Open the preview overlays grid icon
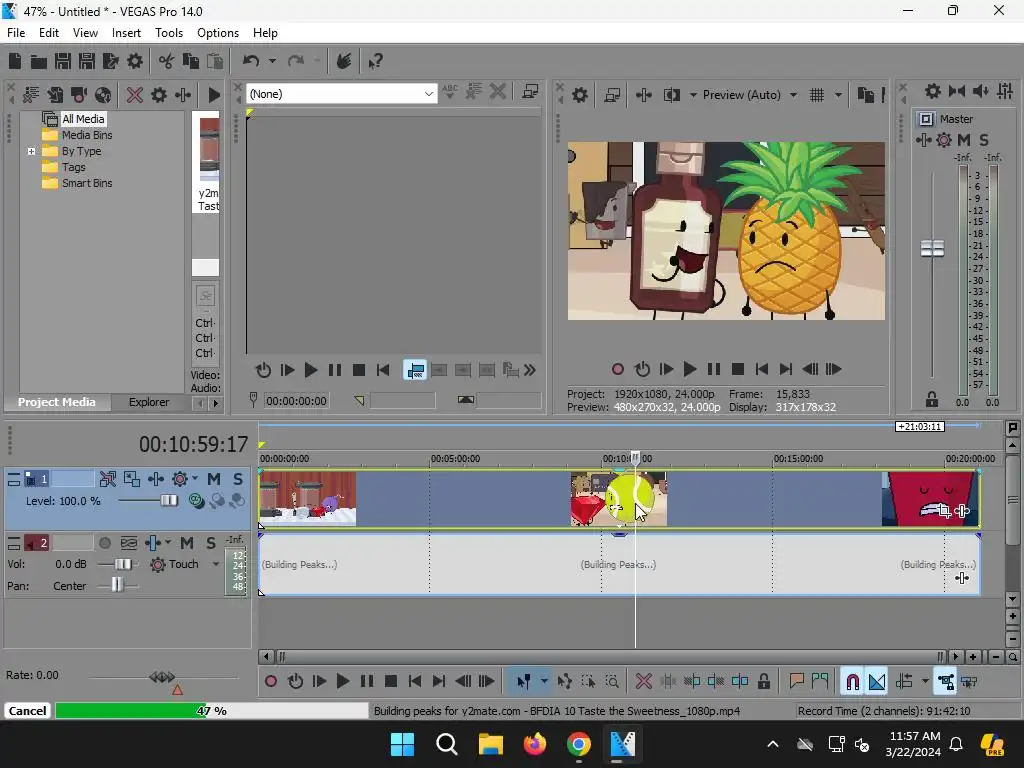 coord(817,95)
